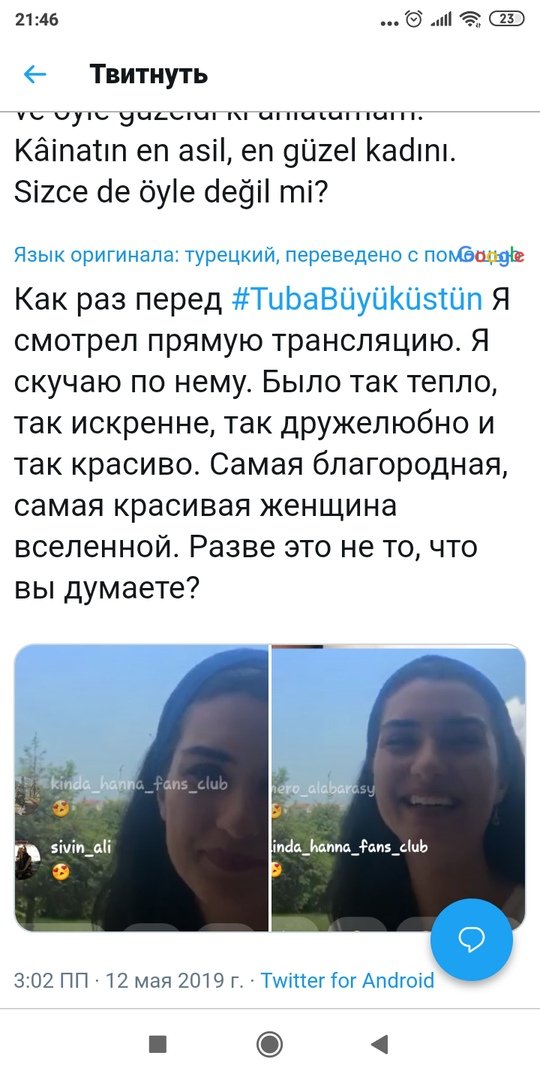The width and height of the screenshot is (540, 1080).
Task: Tap the cellular signal bars icon
Action: click(441, 20)
